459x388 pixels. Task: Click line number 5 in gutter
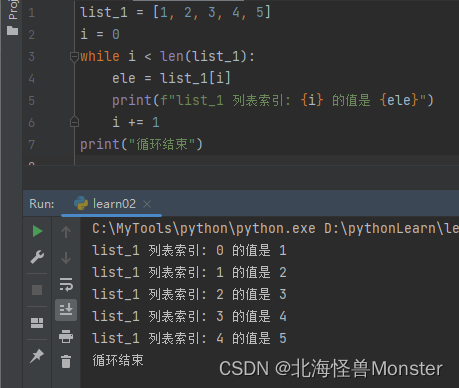32,101
